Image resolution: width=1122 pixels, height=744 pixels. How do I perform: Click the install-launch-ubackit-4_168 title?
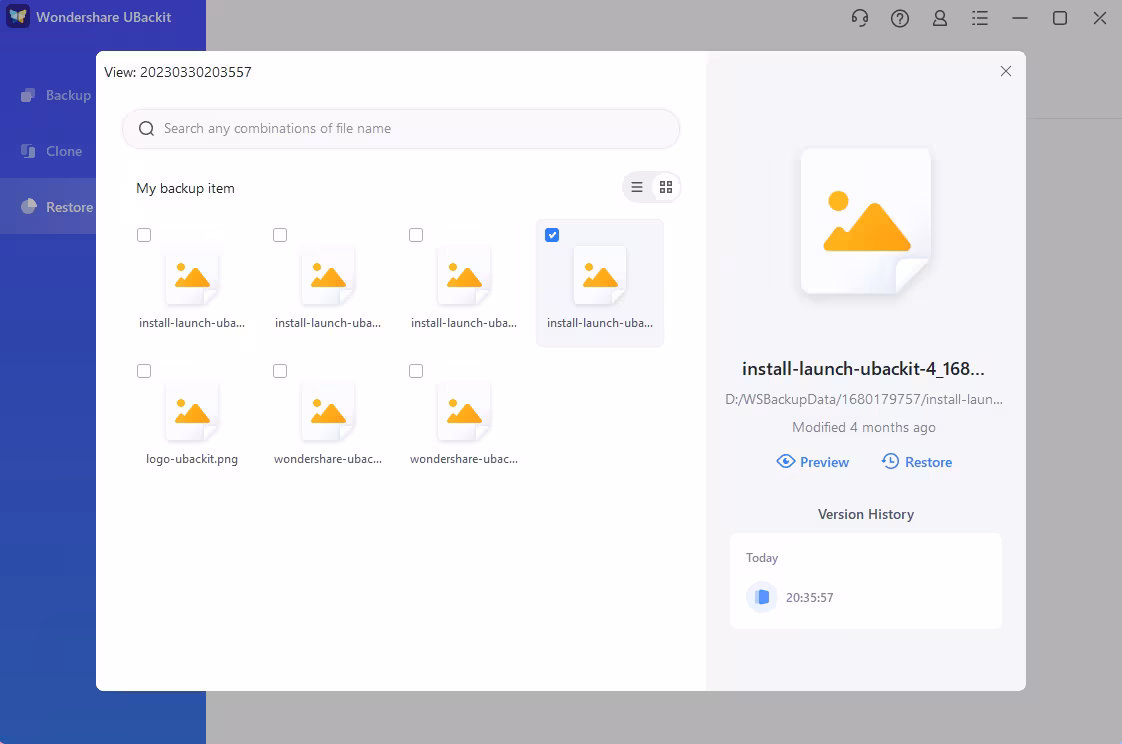click(x=863, y=368)
